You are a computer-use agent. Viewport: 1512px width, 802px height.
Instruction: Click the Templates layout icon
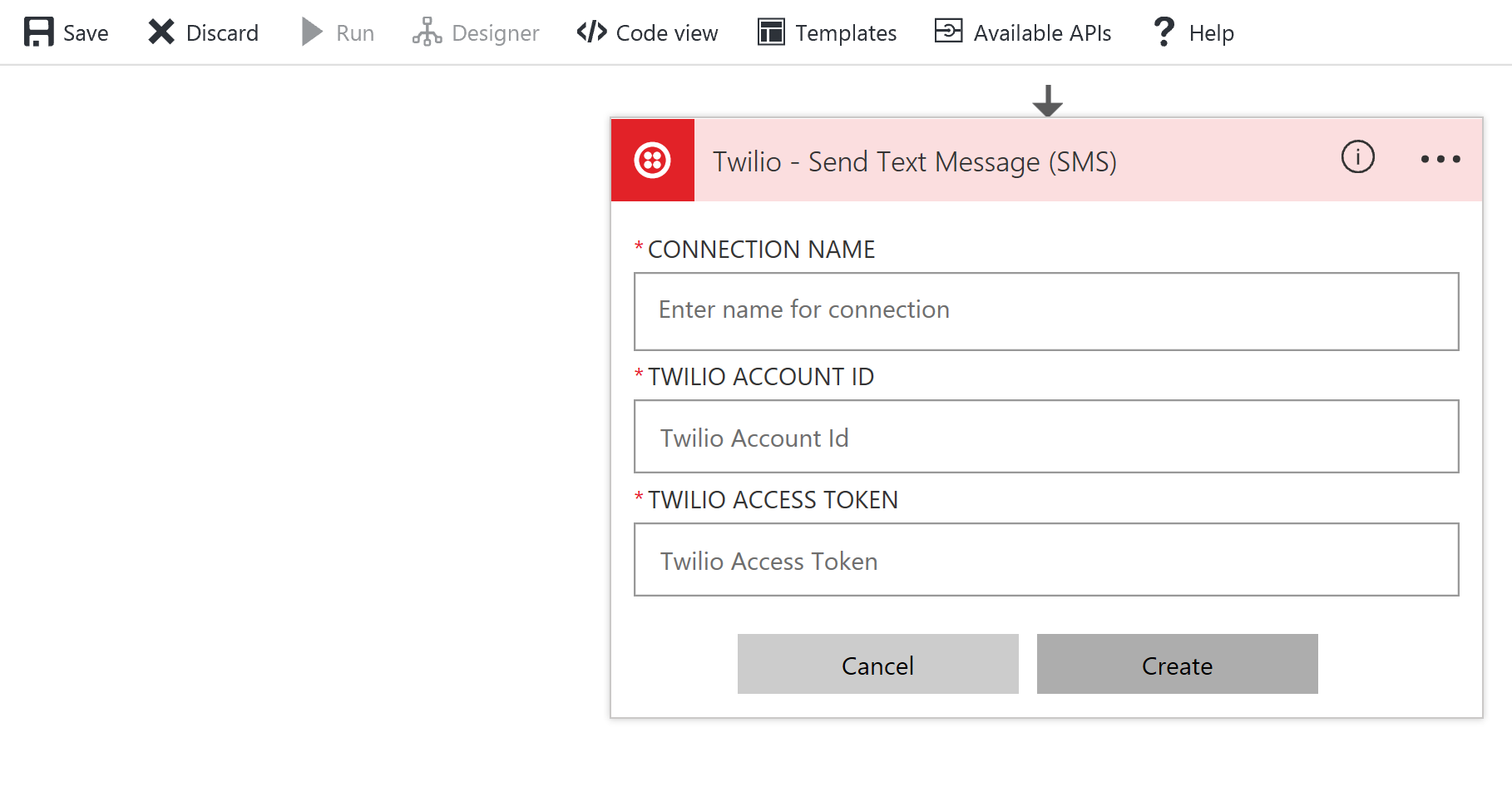point(771,32)
